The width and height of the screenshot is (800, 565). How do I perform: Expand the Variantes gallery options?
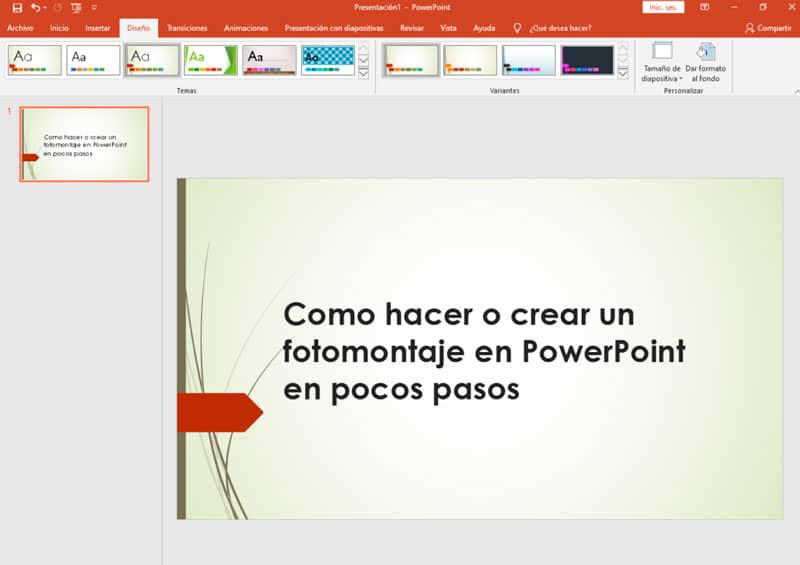[622, 74]
